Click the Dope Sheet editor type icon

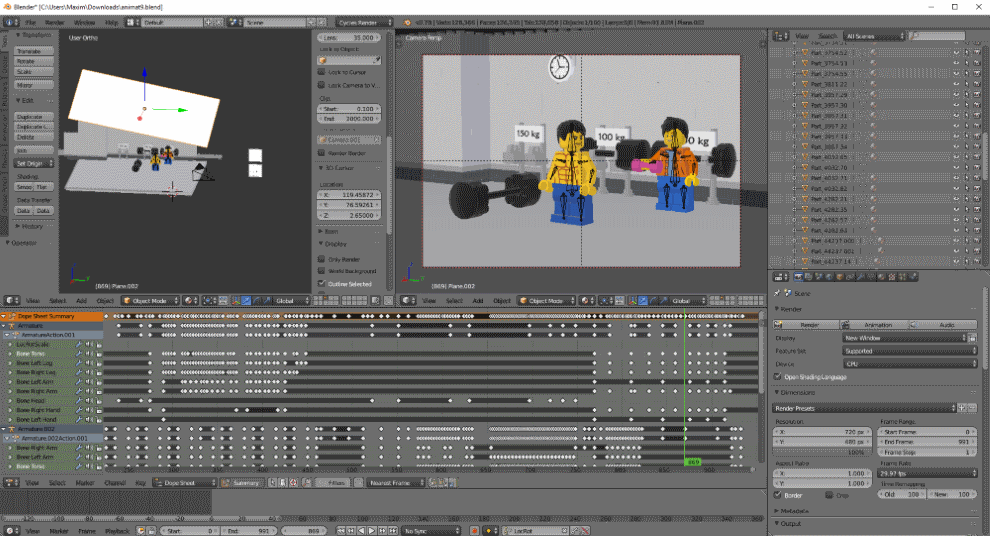[10, 483]
